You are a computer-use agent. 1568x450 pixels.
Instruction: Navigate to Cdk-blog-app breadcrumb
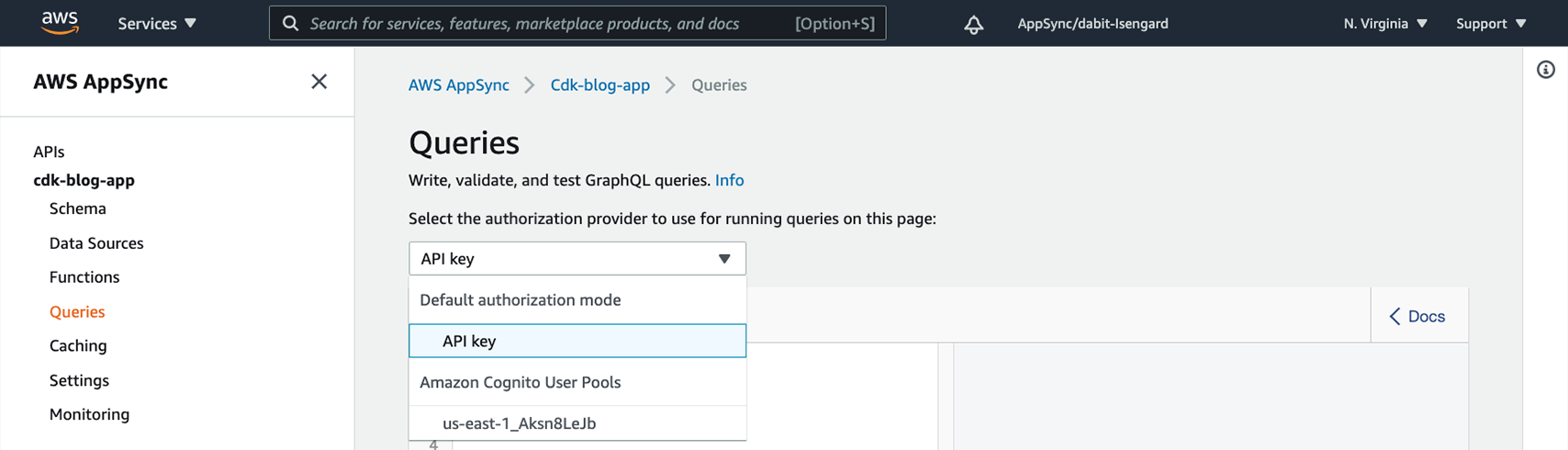[599, 84]
